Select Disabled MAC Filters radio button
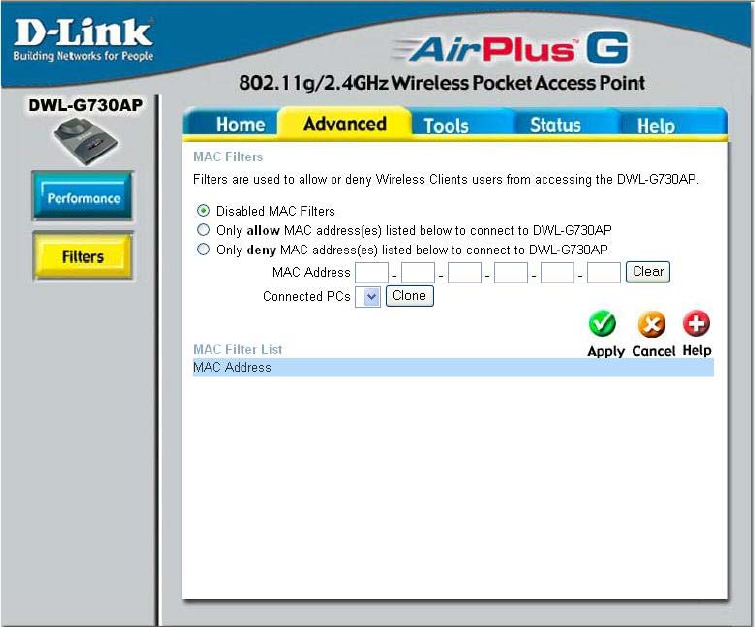 point(204,210)
